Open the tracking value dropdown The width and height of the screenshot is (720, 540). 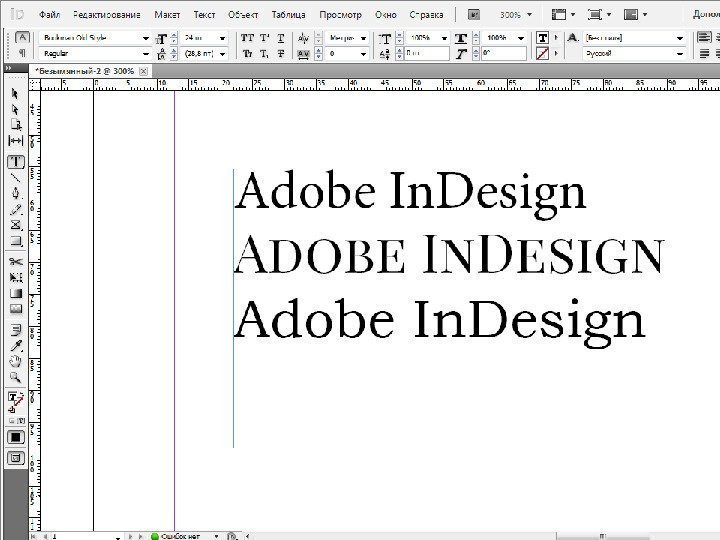click(x=363, y=54)
